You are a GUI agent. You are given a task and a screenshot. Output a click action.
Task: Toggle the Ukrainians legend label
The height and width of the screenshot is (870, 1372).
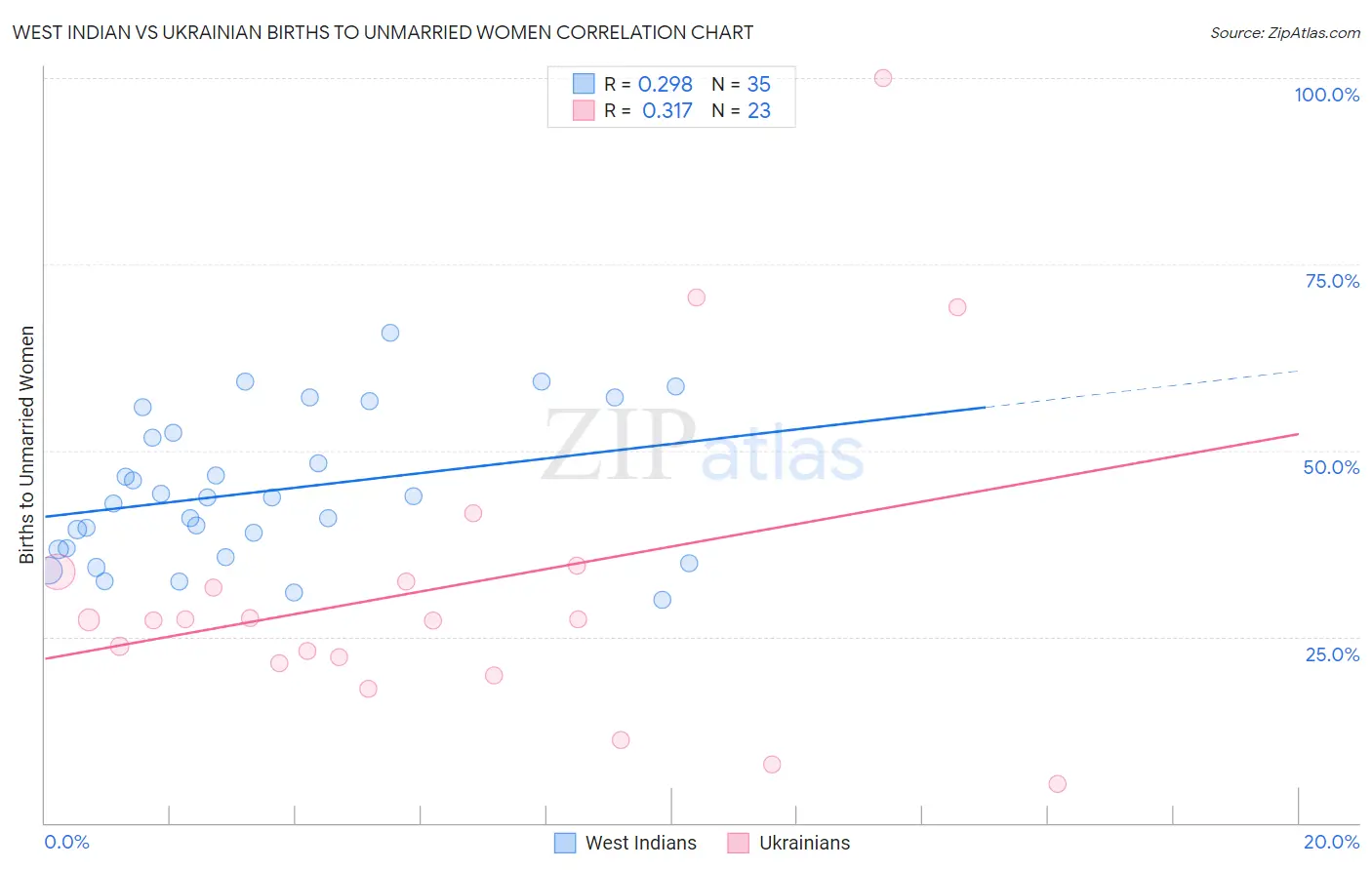pos(804,843)
